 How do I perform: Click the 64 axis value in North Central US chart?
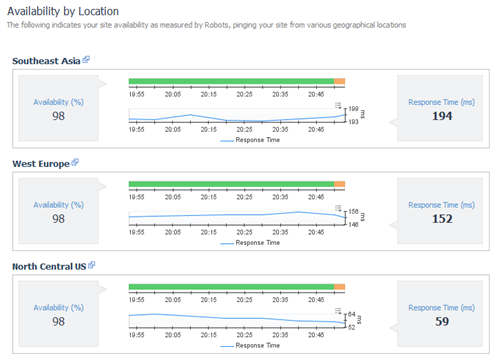click(x=352, y=314)
